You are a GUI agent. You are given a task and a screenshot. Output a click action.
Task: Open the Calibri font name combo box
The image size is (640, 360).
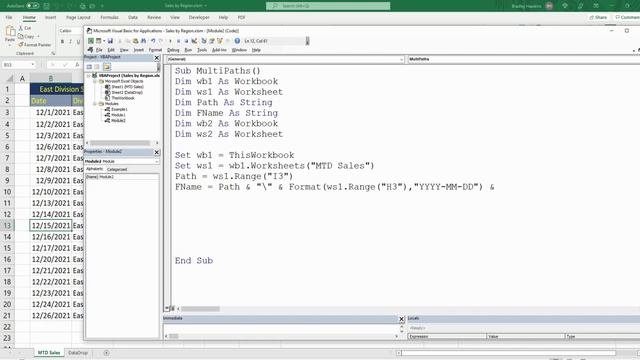tap(71, 31)
